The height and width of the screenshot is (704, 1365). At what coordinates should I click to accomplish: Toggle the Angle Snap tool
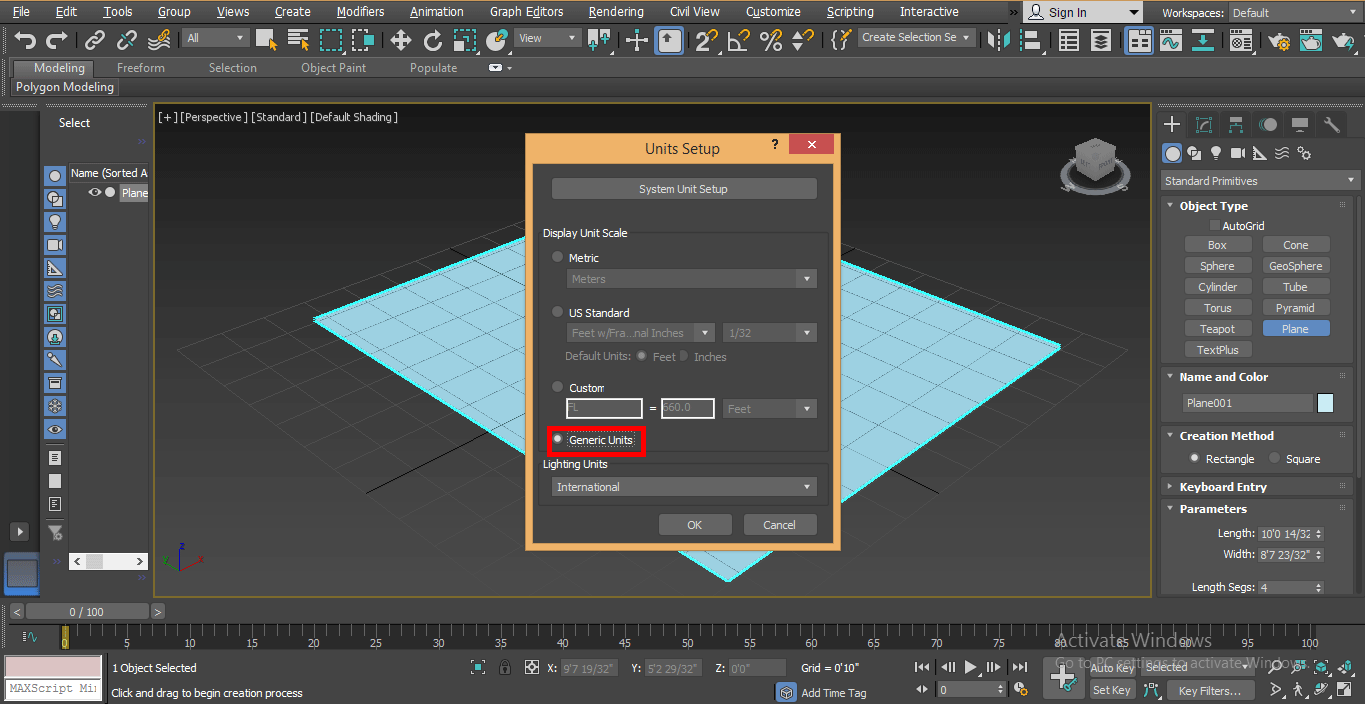point(738,40)
